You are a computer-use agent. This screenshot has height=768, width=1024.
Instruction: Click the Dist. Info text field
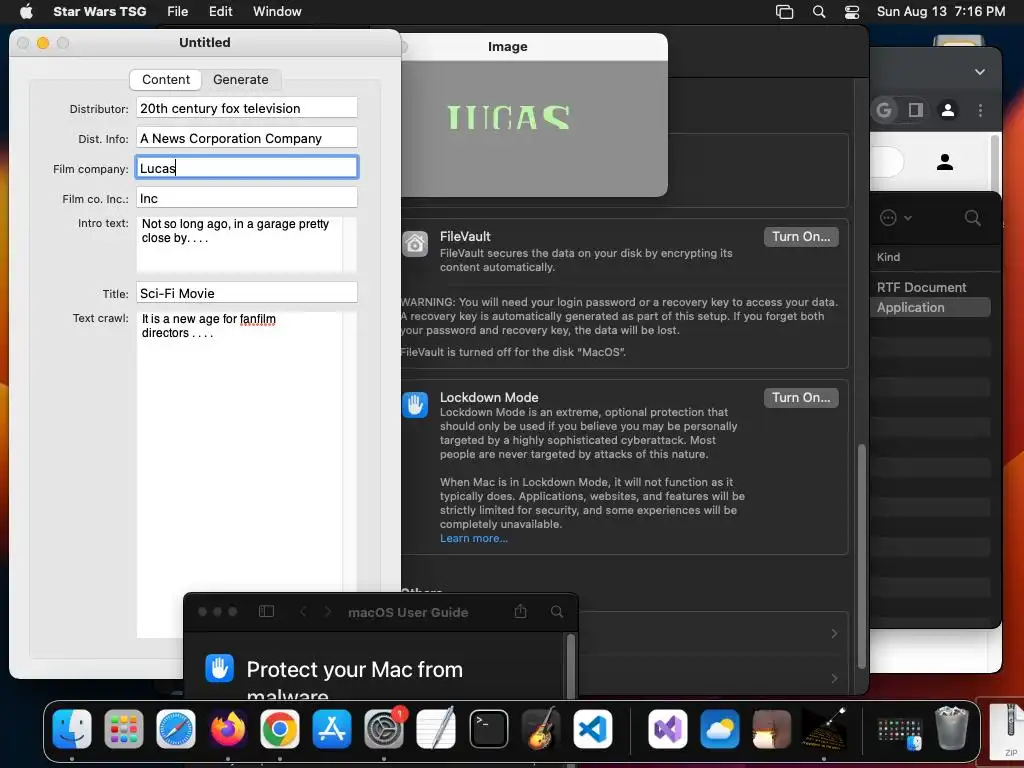[x=247, y=138]
